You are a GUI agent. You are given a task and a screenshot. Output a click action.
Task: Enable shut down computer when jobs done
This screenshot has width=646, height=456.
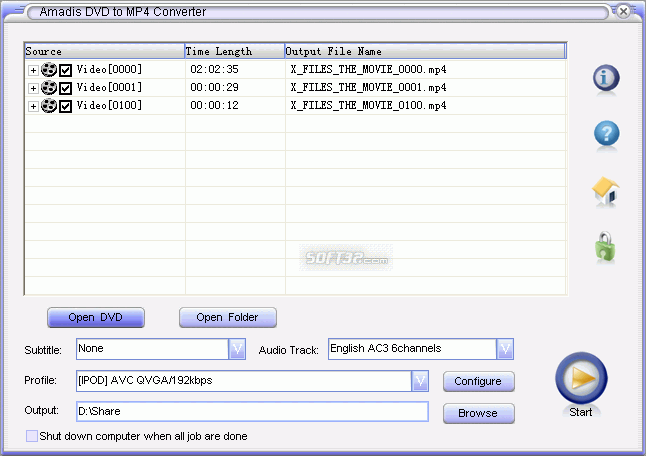32,436
